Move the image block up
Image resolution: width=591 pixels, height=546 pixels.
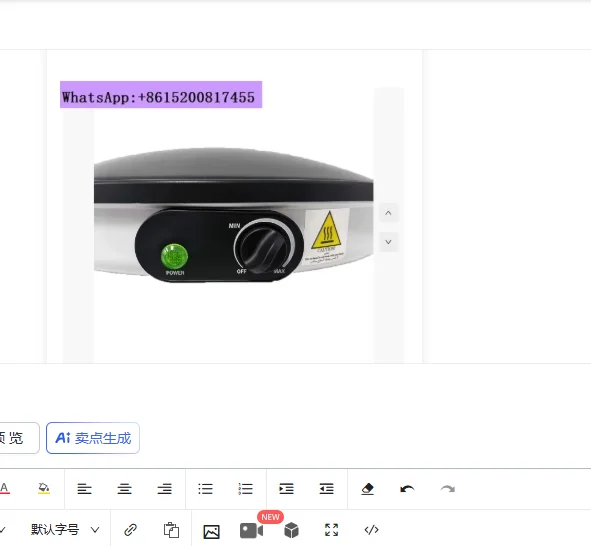[388, 213]
